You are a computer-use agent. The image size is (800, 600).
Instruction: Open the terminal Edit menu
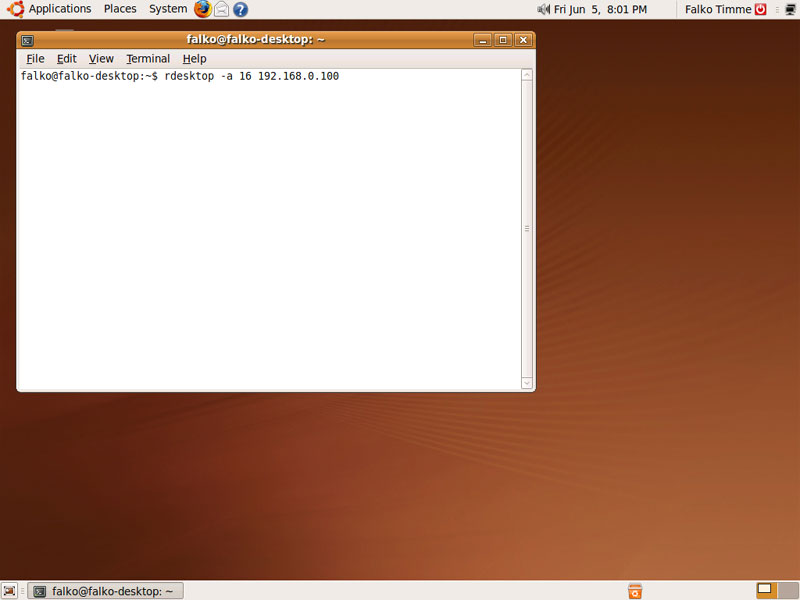pos(66,59)
